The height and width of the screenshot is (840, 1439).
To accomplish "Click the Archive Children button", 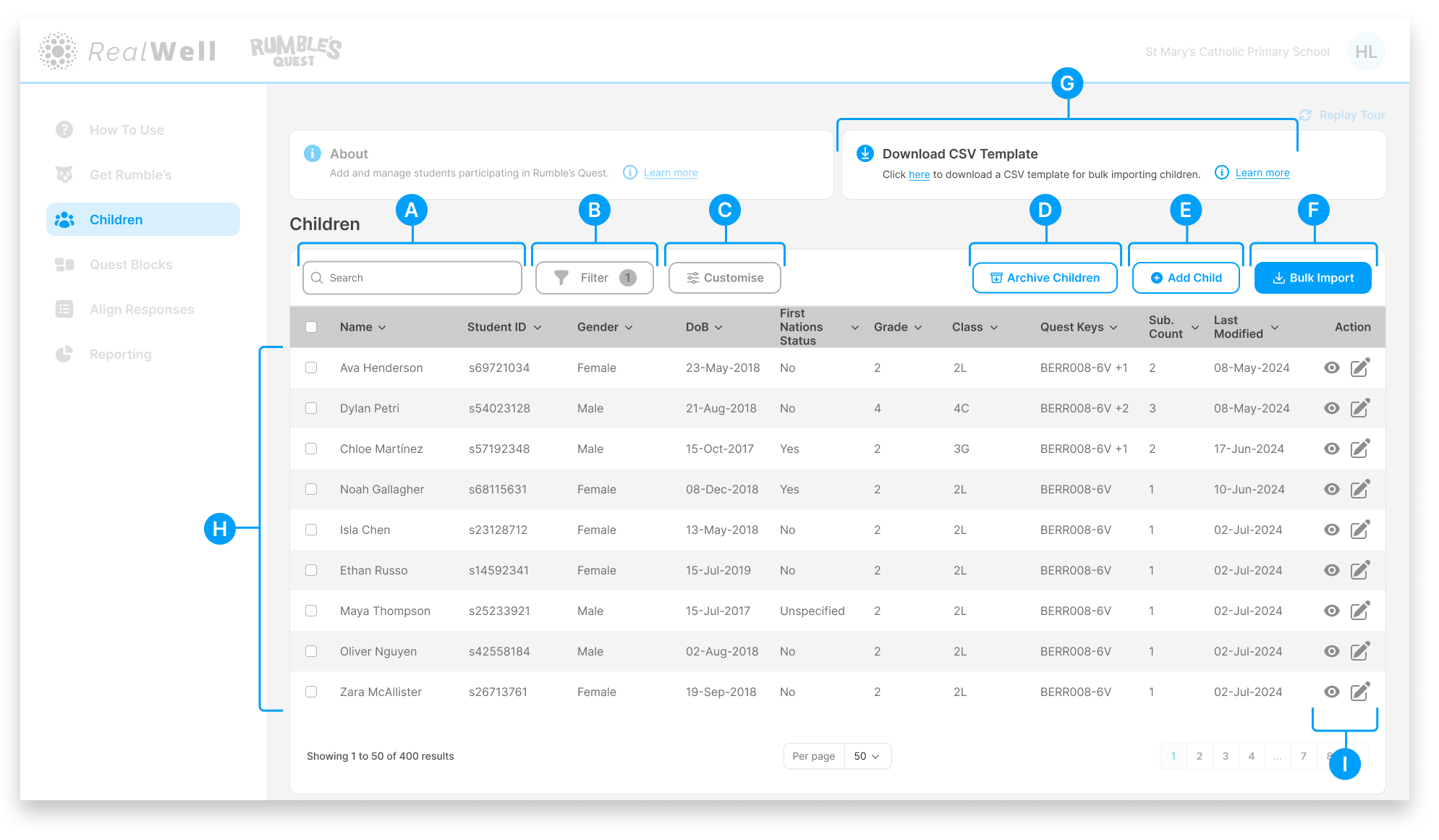I will (x=1045, y=278).
